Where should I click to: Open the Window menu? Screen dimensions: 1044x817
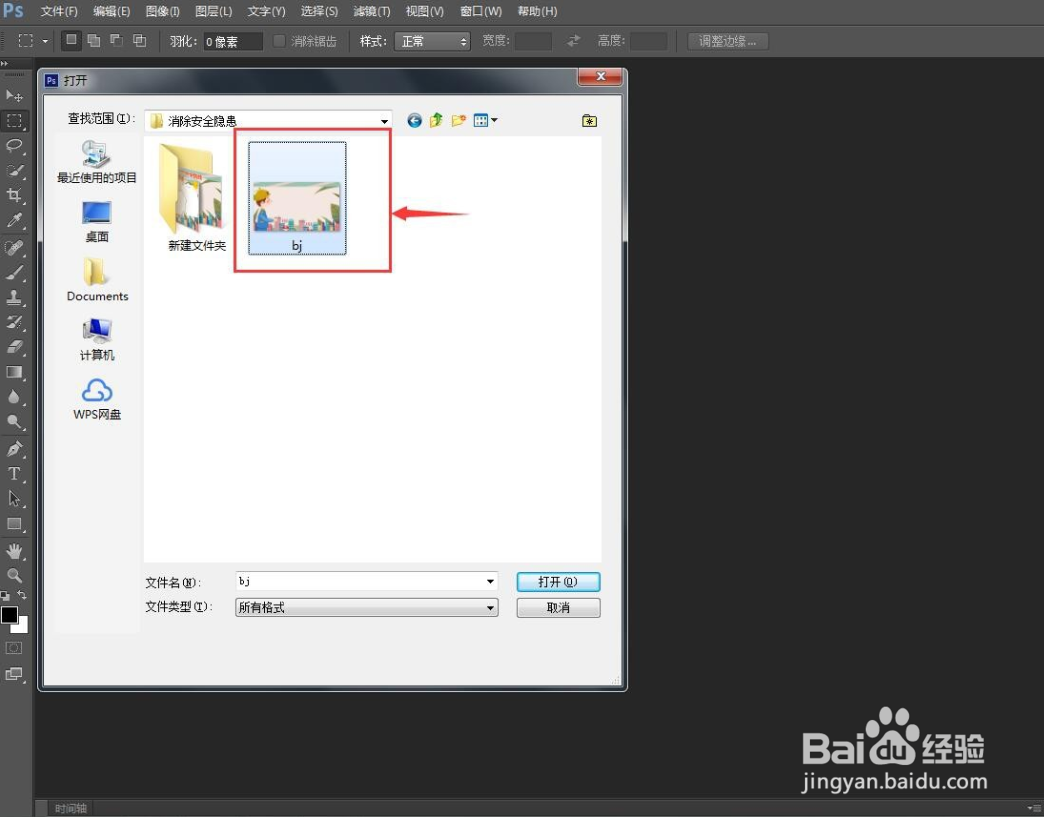tap(481, 11)
